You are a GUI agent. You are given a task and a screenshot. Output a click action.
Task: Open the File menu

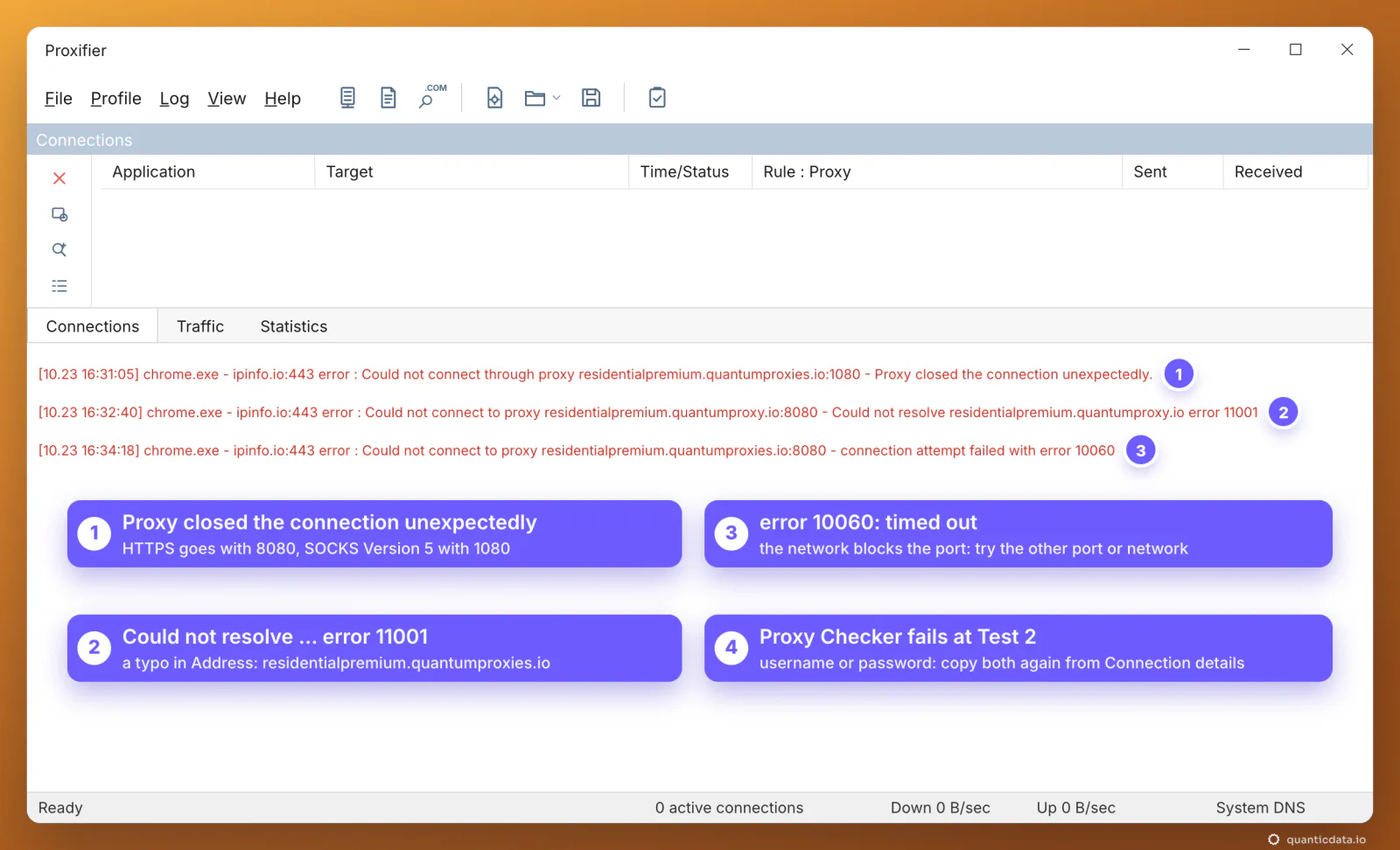tap(59, 99)
